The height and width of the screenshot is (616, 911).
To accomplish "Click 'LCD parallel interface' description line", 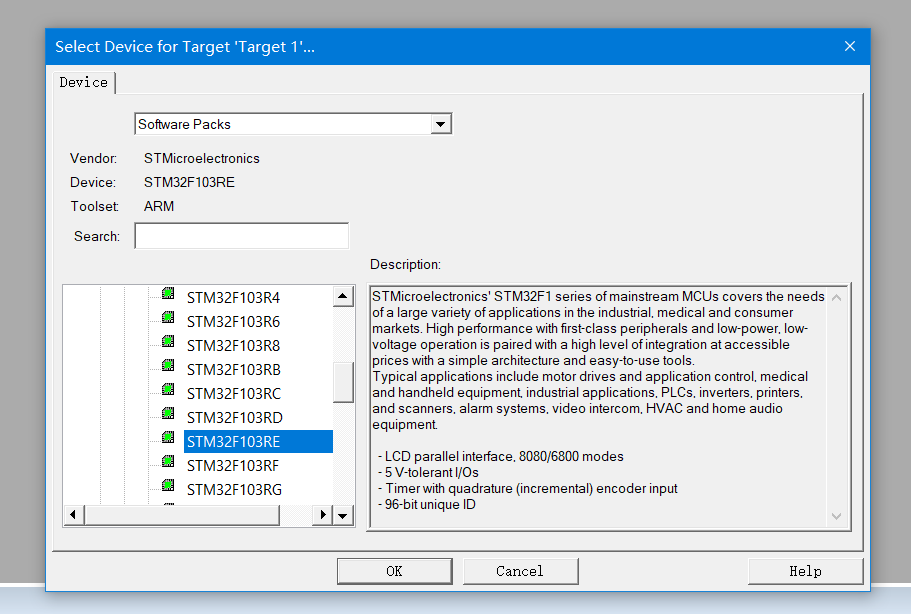I will [x=501, y=456].
